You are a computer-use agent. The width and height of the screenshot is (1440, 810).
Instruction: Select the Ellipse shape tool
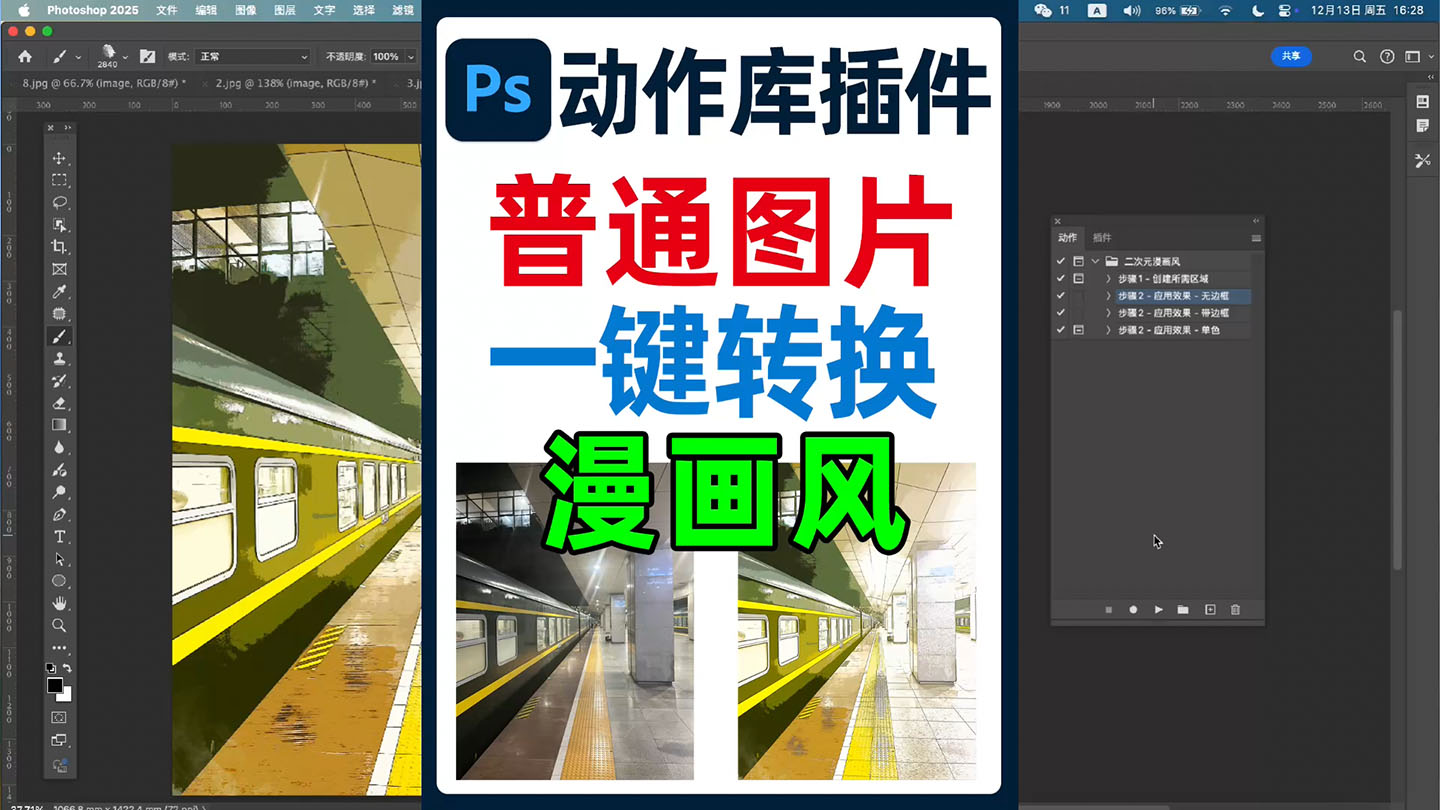[x=59, y=581]
